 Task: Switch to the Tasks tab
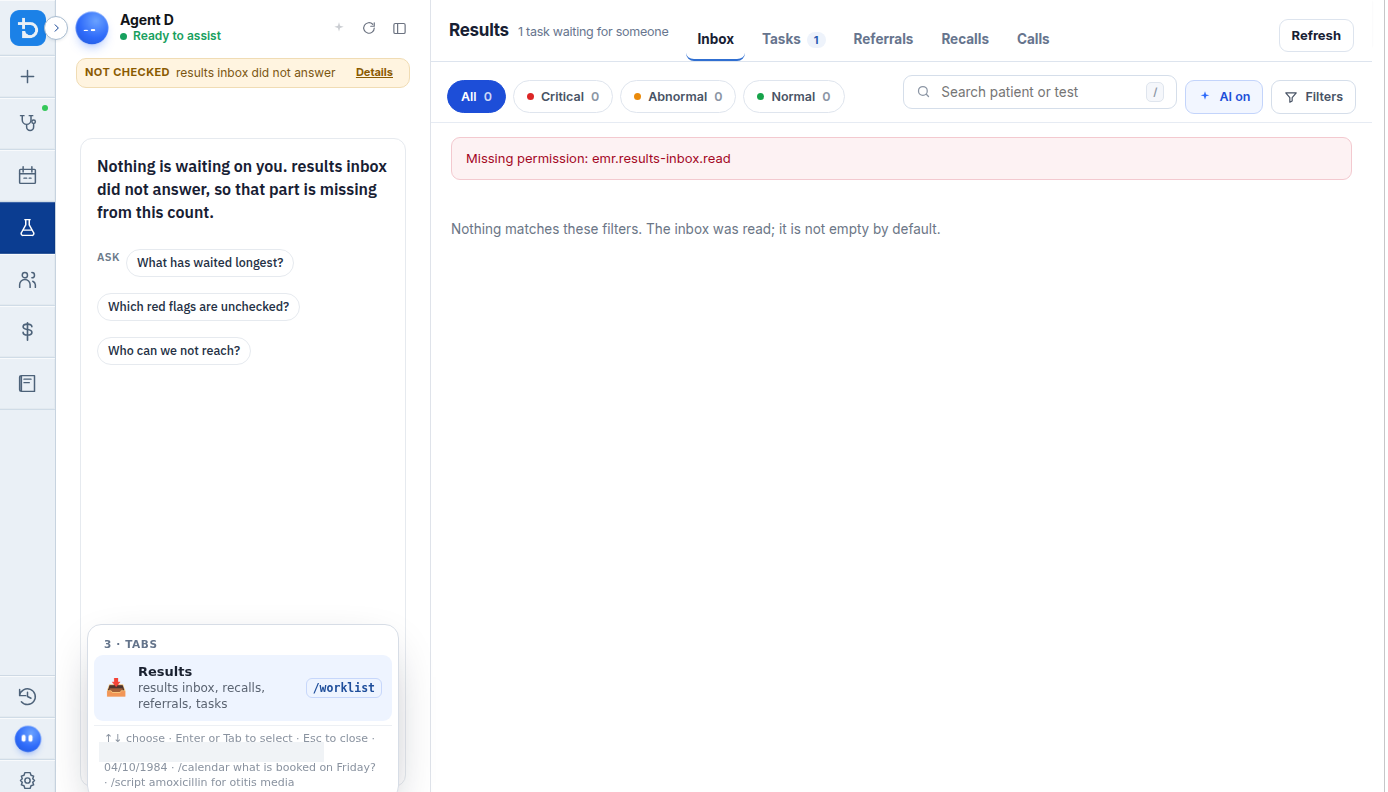(793, 39)
